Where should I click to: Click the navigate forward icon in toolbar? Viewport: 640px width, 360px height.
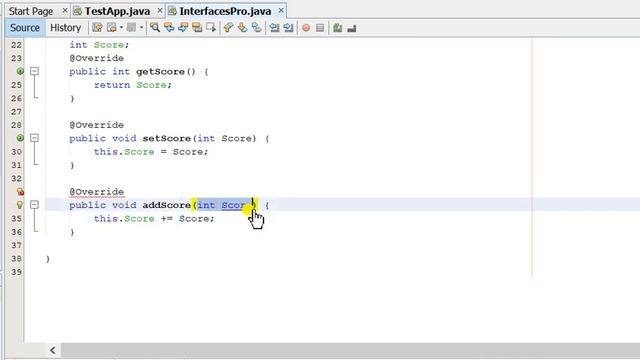pyautogui.click(x=131, y=28)
